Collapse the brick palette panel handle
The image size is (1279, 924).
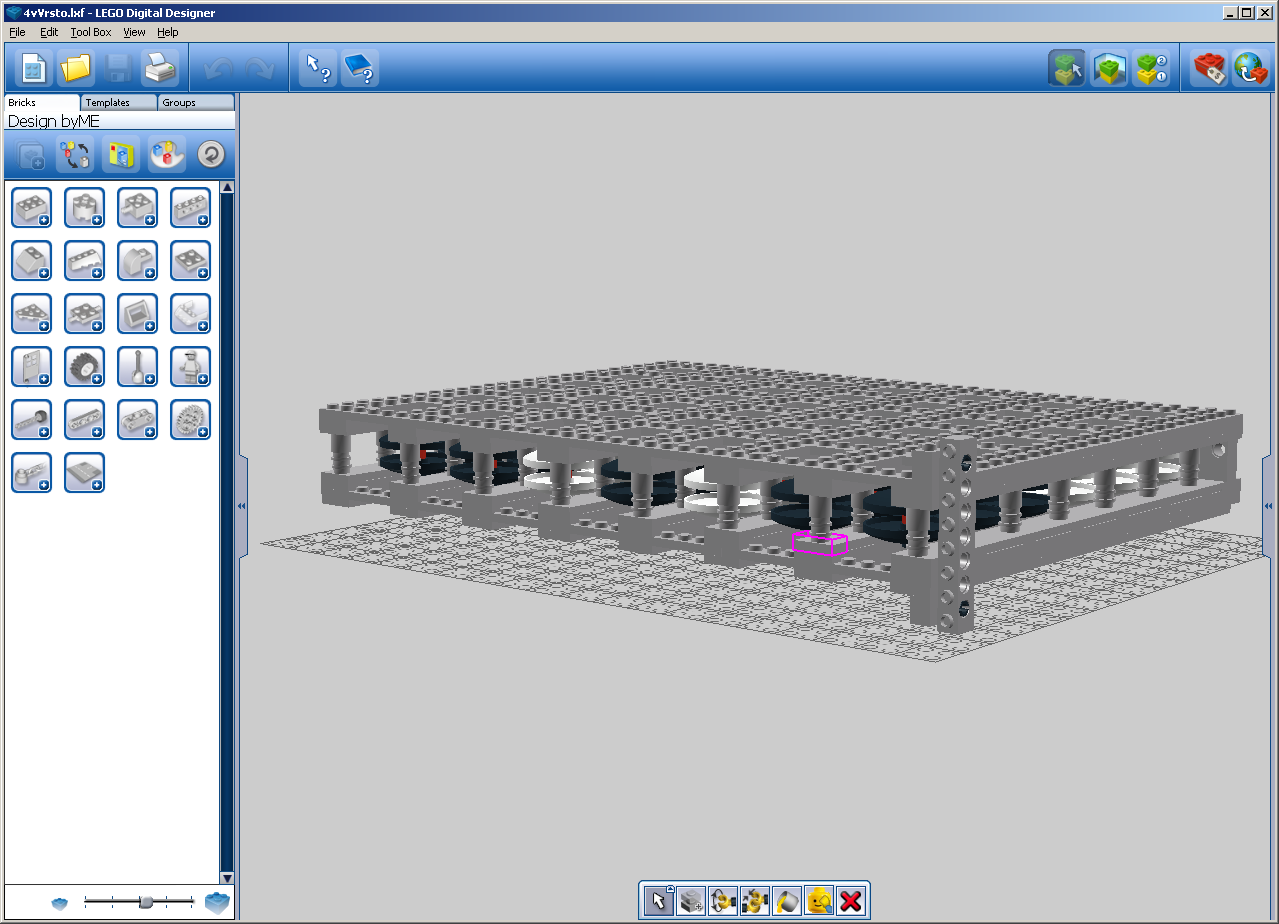point(242,506)
